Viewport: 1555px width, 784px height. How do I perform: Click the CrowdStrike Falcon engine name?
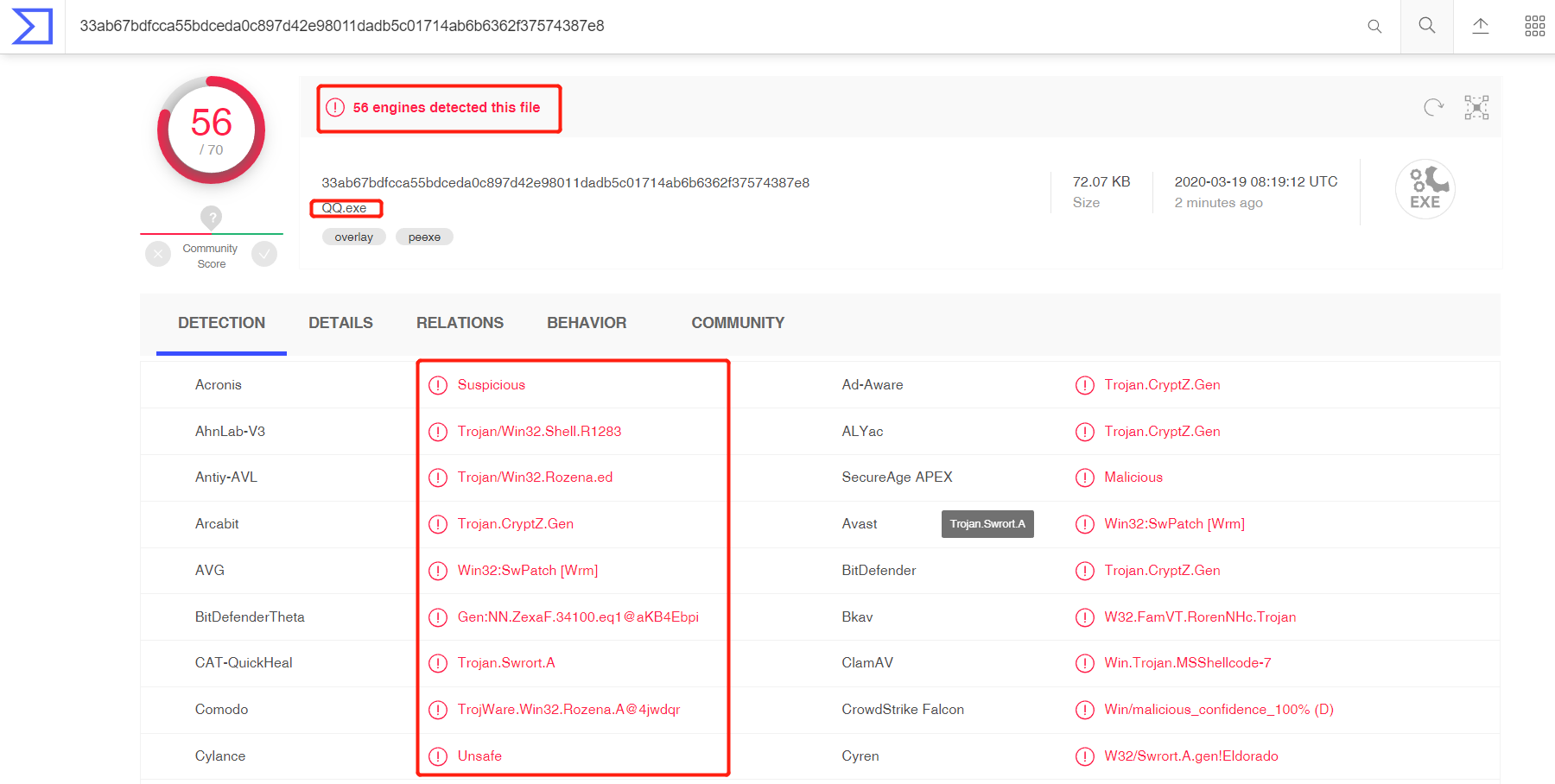coord(903,710)
